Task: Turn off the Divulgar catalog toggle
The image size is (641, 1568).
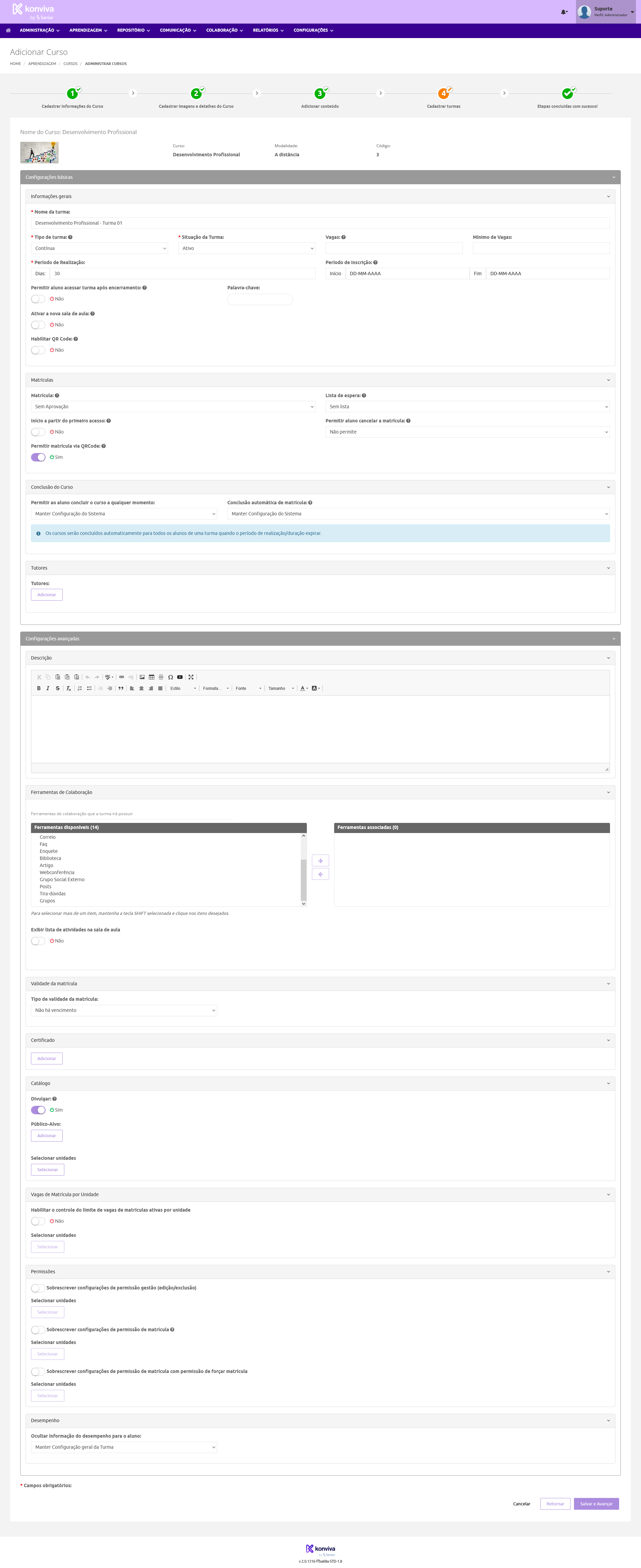Action: click(x=38, y=1110)
